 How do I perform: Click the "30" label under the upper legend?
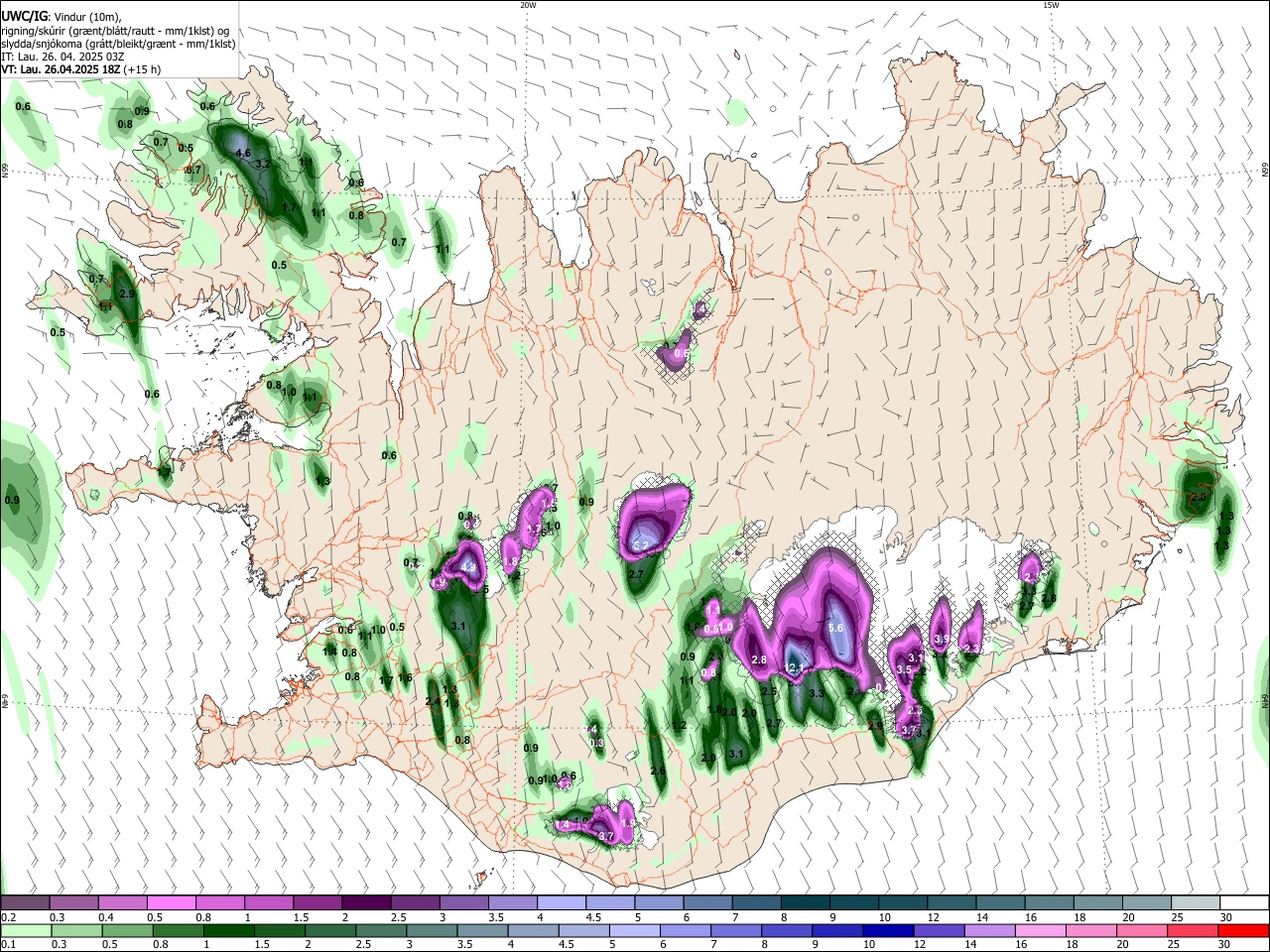tap(1226, 917)
